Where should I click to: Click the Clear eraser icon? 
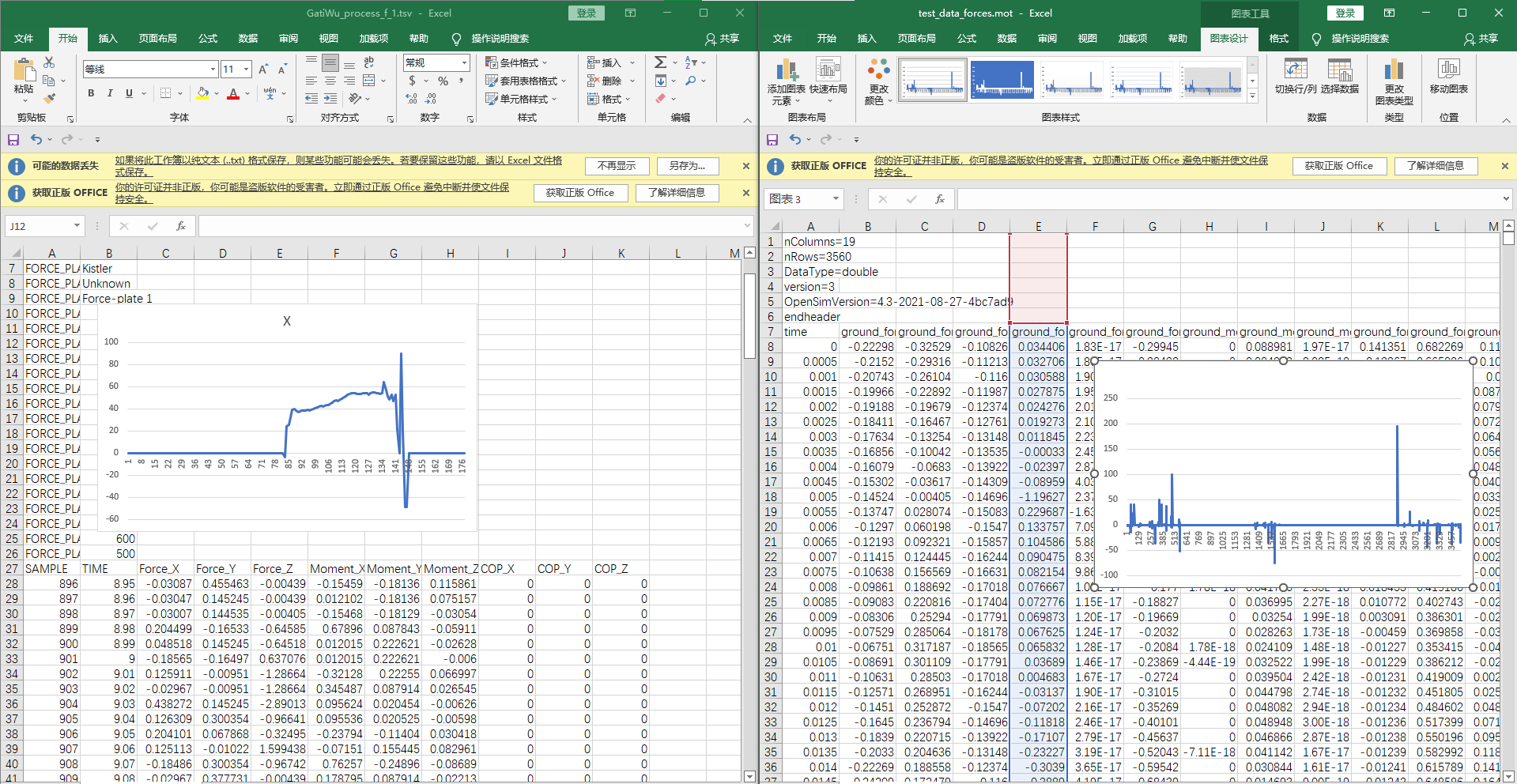coord(661,99)
